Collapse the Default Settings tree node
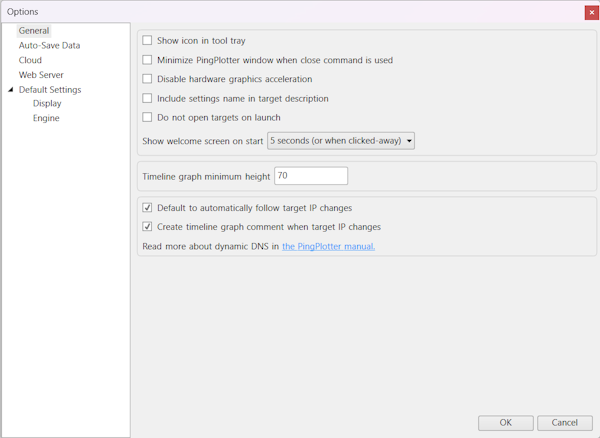 coord(10,90)
